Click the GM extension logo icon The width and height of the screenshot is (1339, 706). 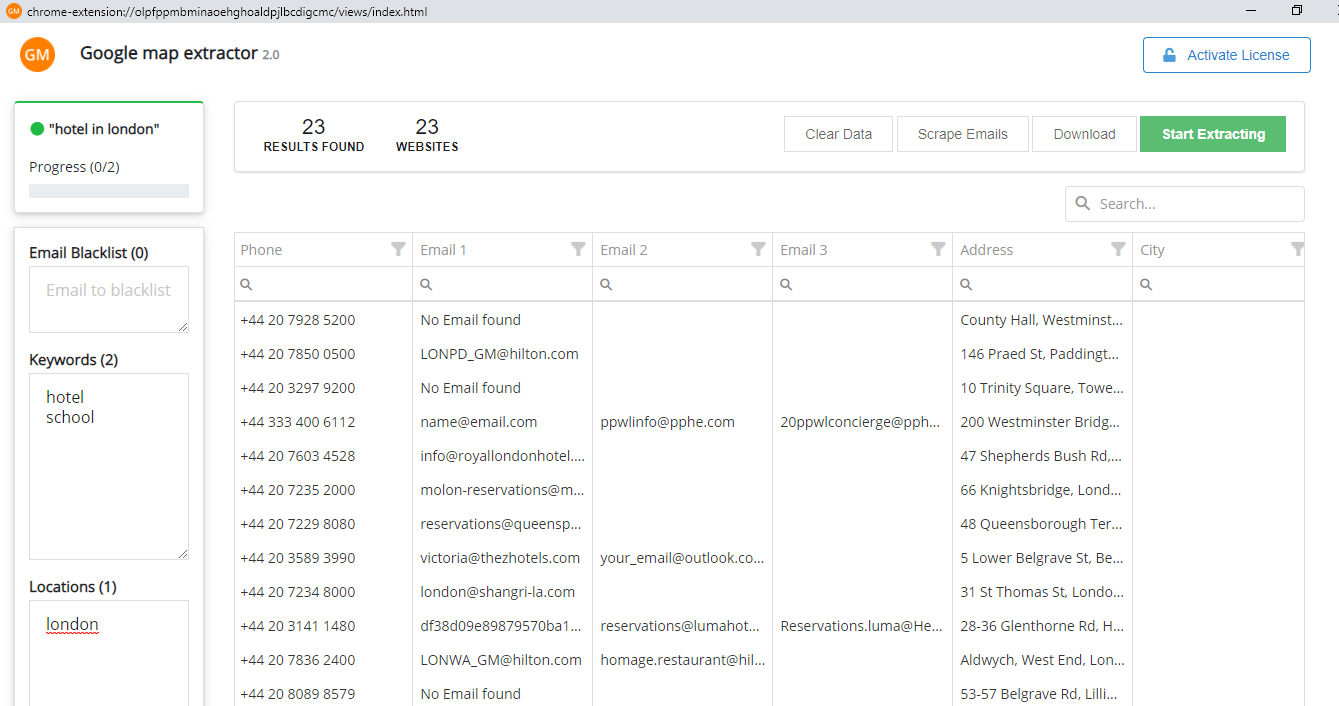tap(37, 54)
